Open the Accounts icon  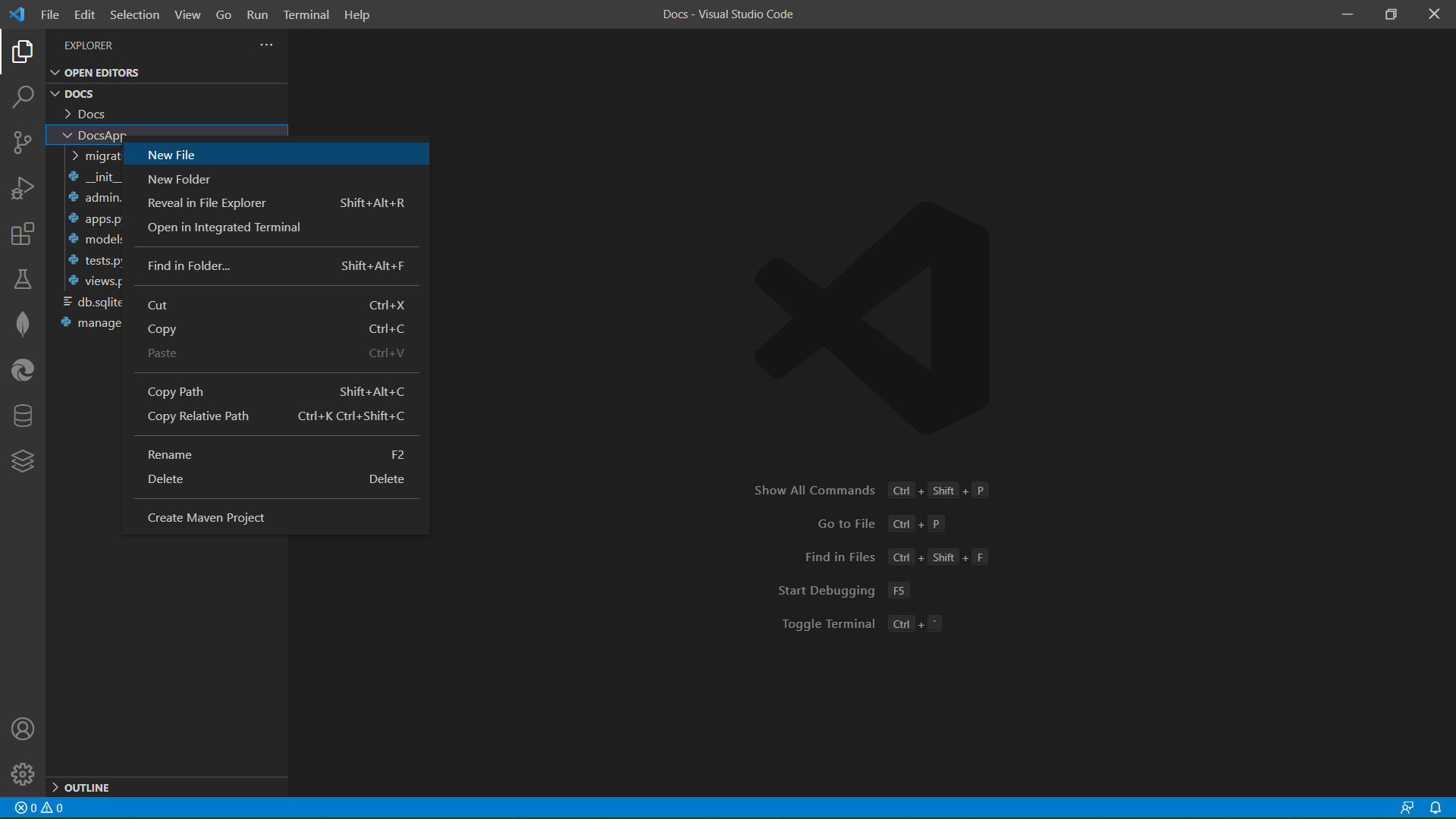(x=23, y=729)
